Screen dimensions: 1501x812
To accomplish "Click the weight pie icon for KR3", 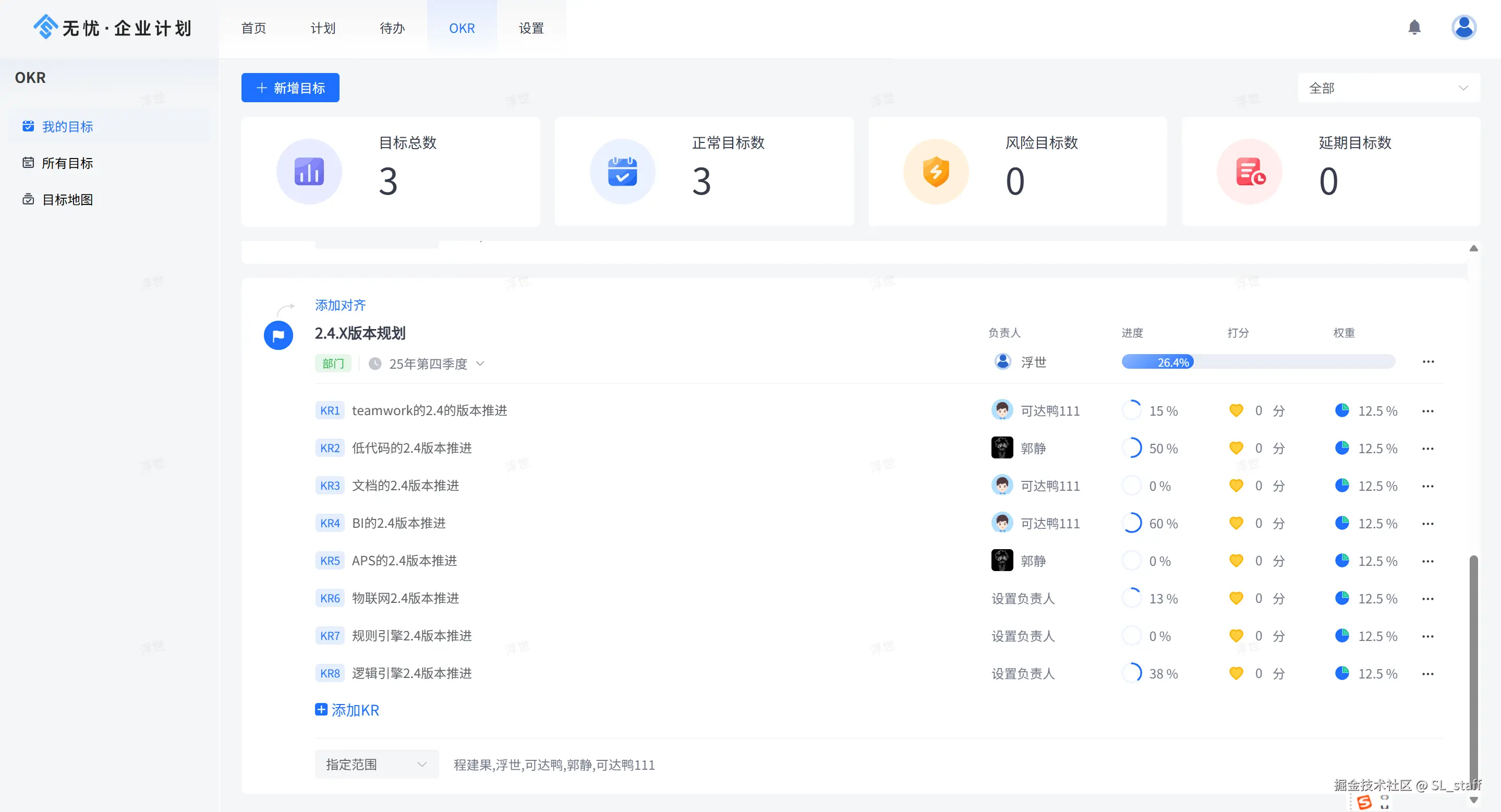I will (x=1342, y=486).
